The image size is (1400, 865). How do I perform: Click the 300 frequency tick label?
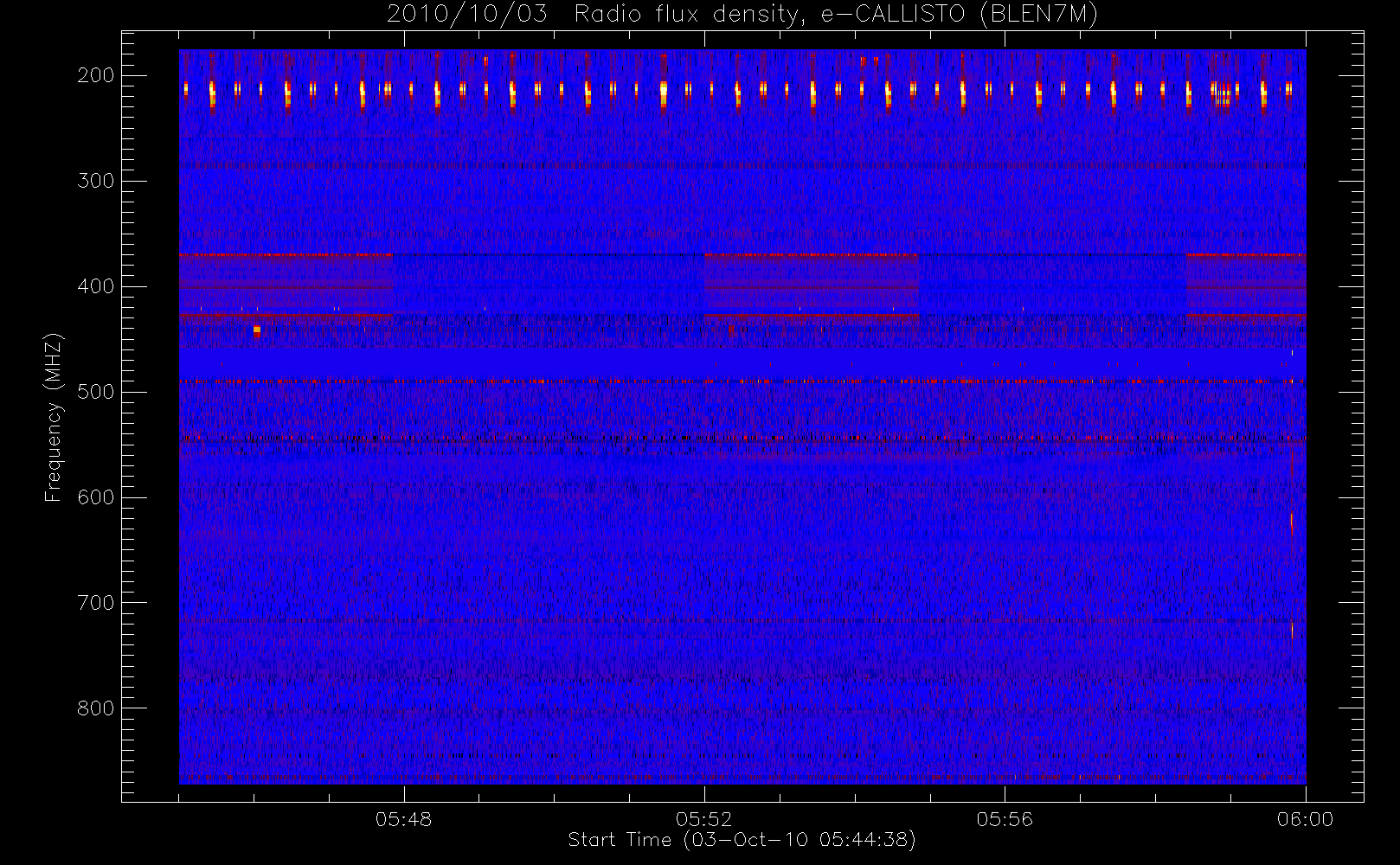click(x=96, y=181)
